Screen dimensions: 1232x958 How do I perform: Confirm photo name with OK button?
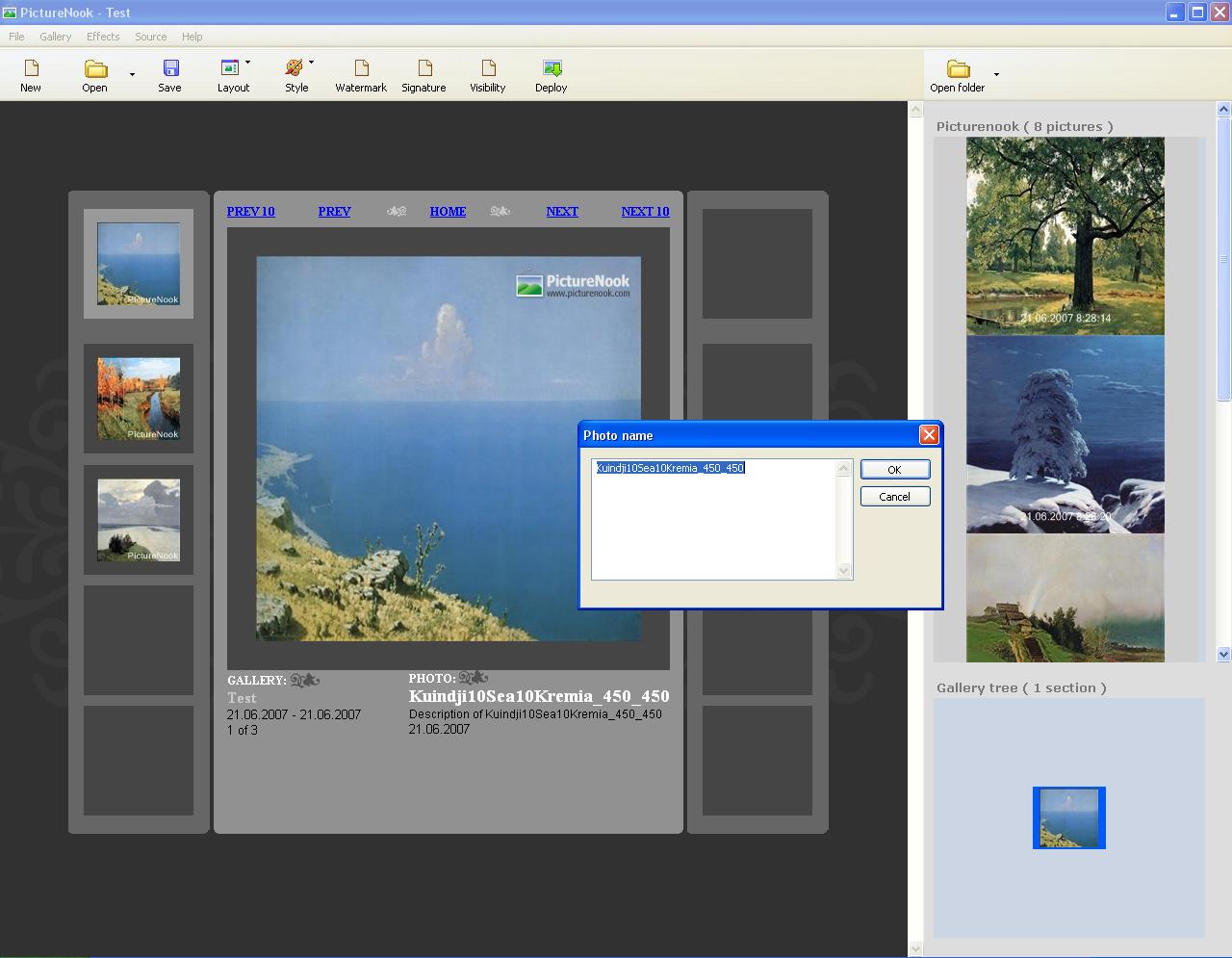(x=895, y=469)
